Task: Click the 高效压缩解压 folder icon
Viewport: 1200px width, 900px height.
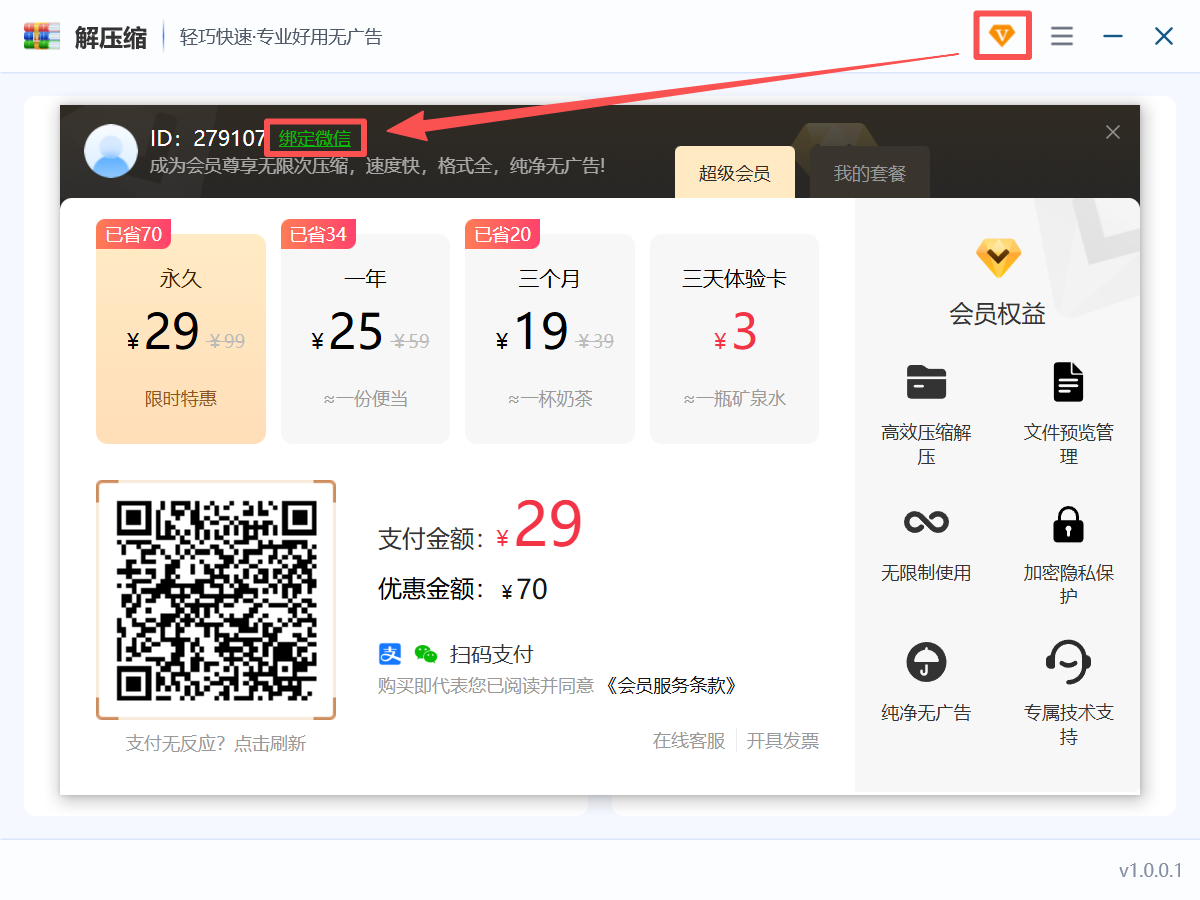Action: (x=926, y=382)
